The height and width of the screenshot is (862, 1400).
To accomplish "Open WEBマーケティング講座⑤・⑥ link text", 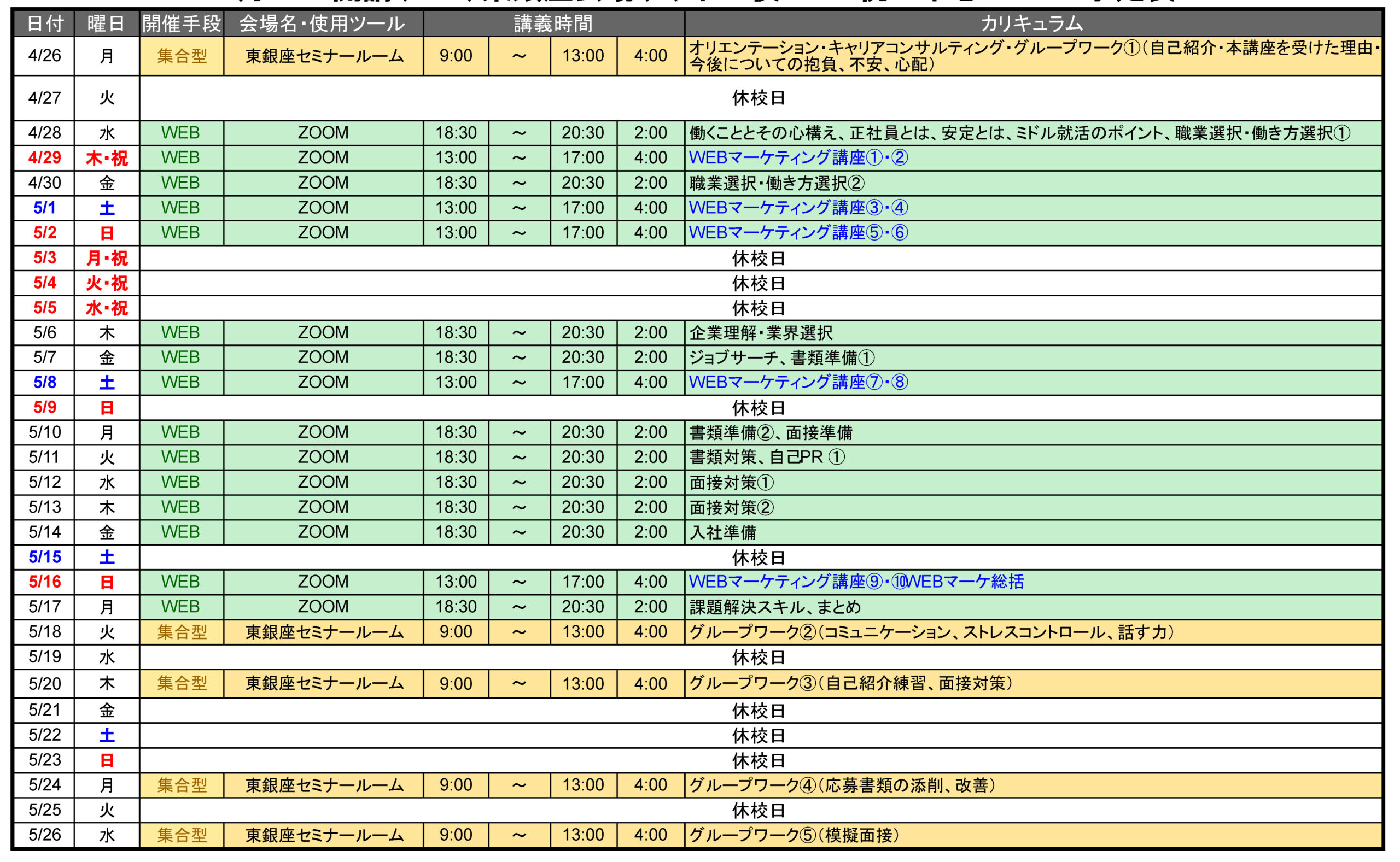I will point(798,233).
